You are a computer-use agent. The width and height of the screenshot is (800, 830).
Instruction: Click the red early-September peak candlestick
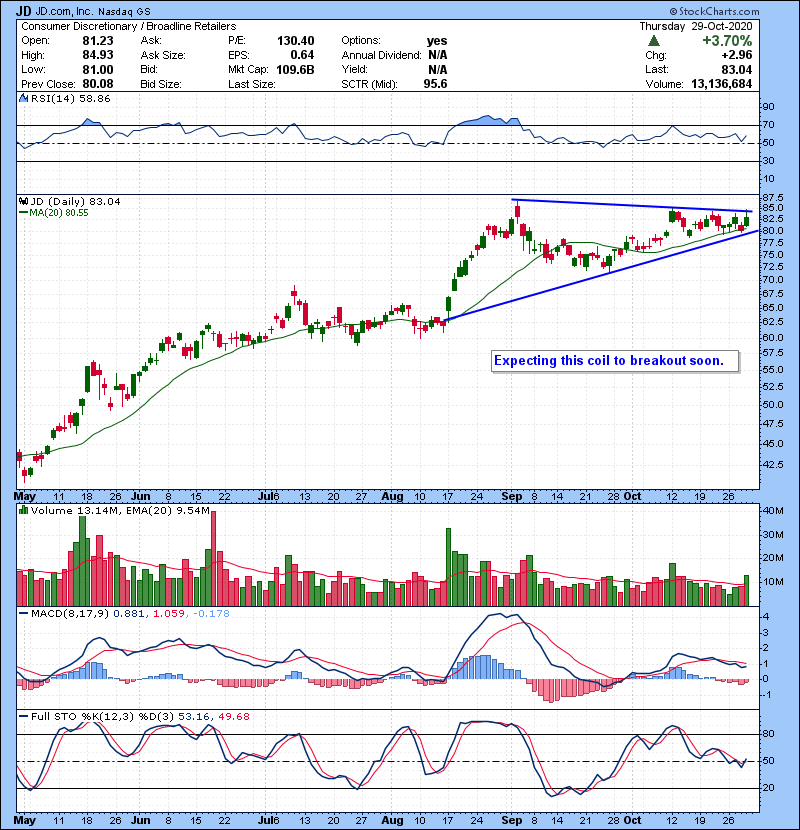(517, 211)
